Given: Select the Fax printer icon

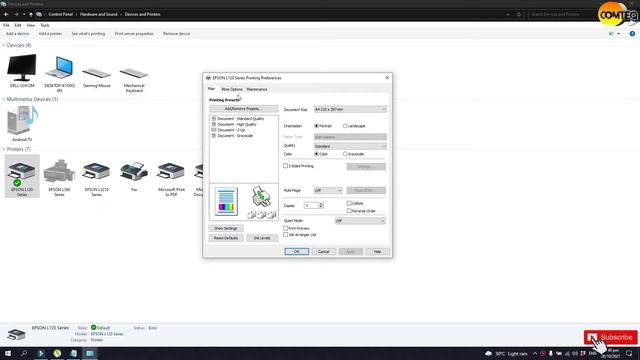Looking at the screenshot, I should point(134,171).
